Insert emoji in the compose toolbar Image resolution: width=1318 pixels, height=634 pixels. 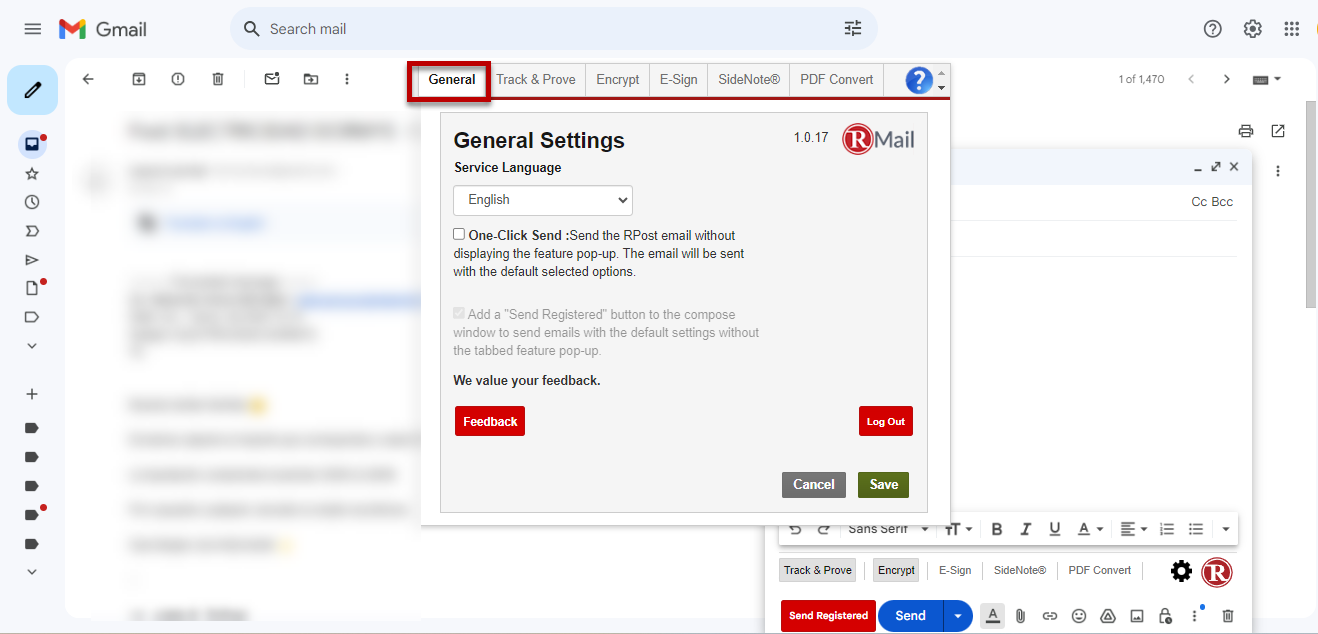(x=1079, y=616)
